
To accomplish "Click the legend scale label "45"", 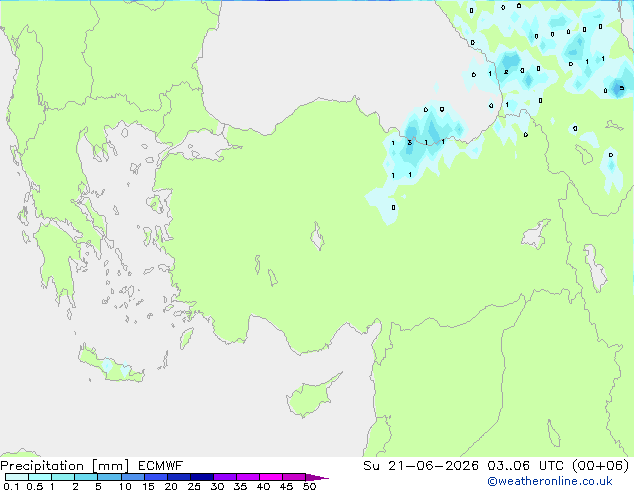I will coord(286,486).
